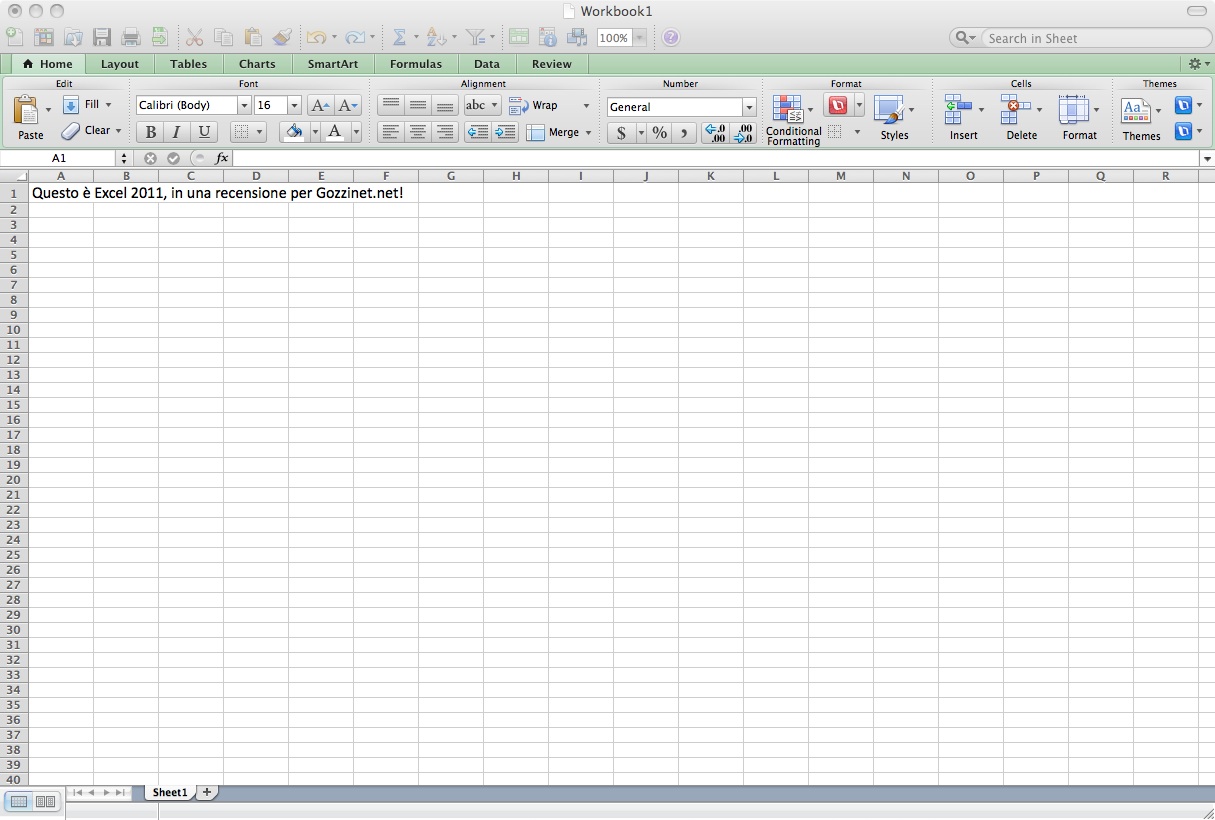The height and width of the screenshot is (820, 1215).
Task: Toggle Underline formatting
Action: pos(204,132)
